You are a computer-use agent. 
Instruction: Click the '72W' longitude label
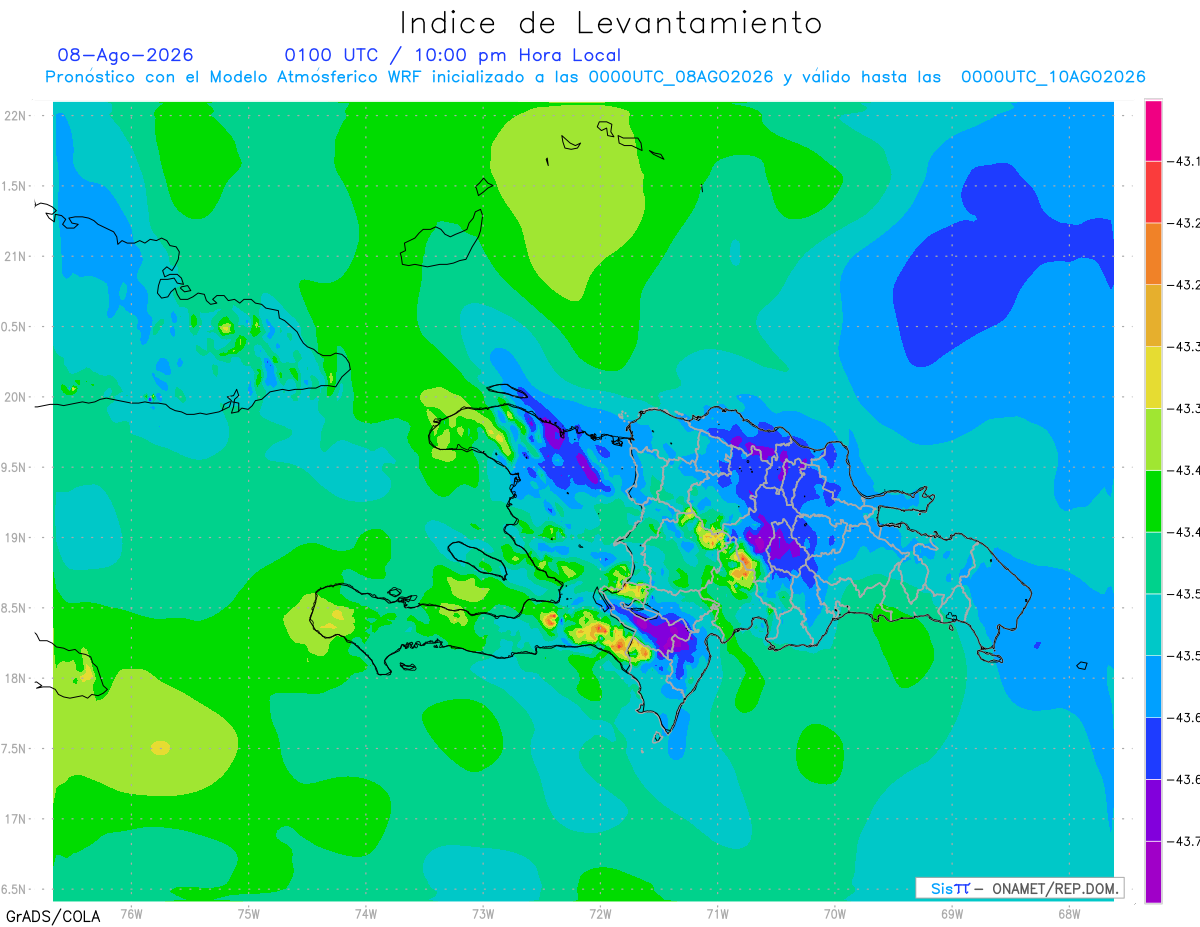click(x=600, y=914)
